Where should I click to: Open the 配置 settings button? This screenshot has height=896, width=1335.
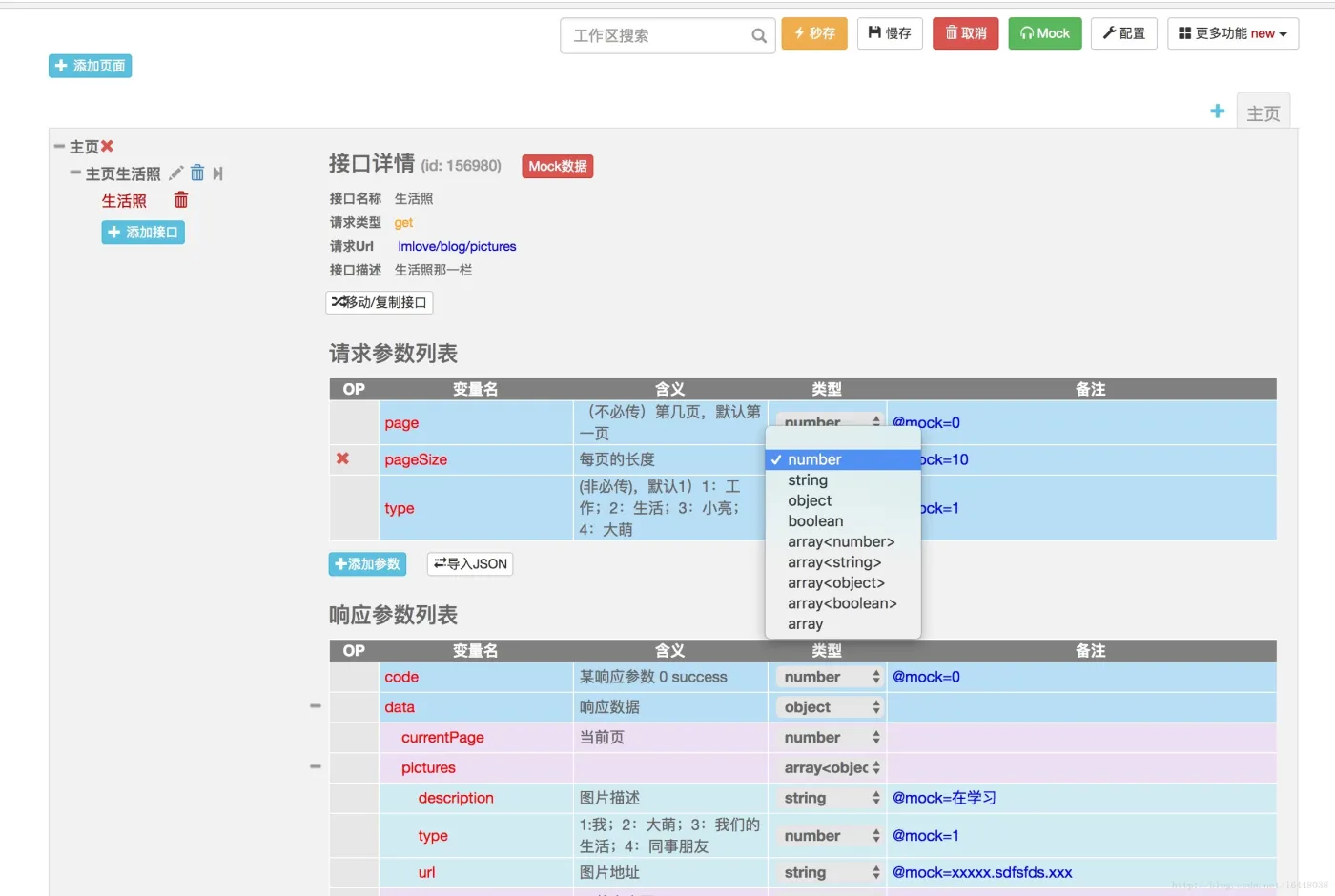click(x=1124, y=33)
